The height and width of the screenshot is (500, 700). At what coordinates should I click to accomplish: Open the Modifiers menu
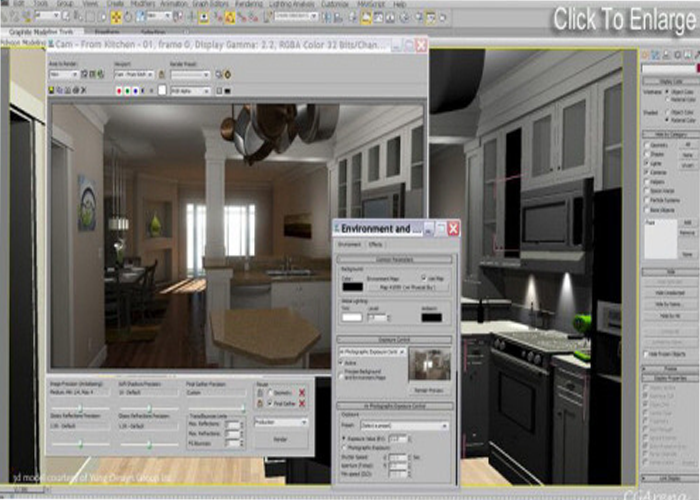click(143, 4)
